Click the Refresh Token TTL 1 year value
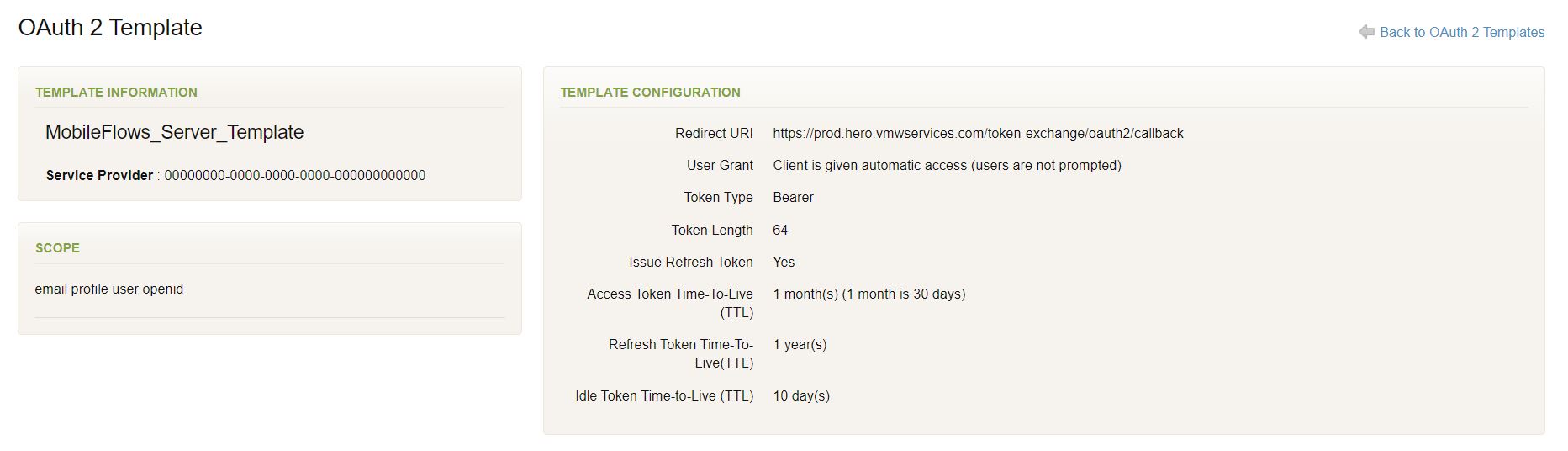This screenshot has width=1568, height=451. (x=800, y=344)
